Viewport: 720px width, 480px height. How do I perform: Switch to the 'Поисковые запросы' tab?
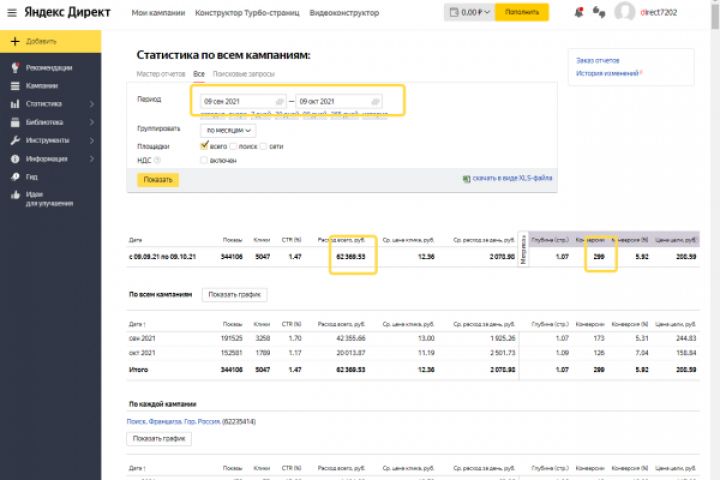(243, 74)
